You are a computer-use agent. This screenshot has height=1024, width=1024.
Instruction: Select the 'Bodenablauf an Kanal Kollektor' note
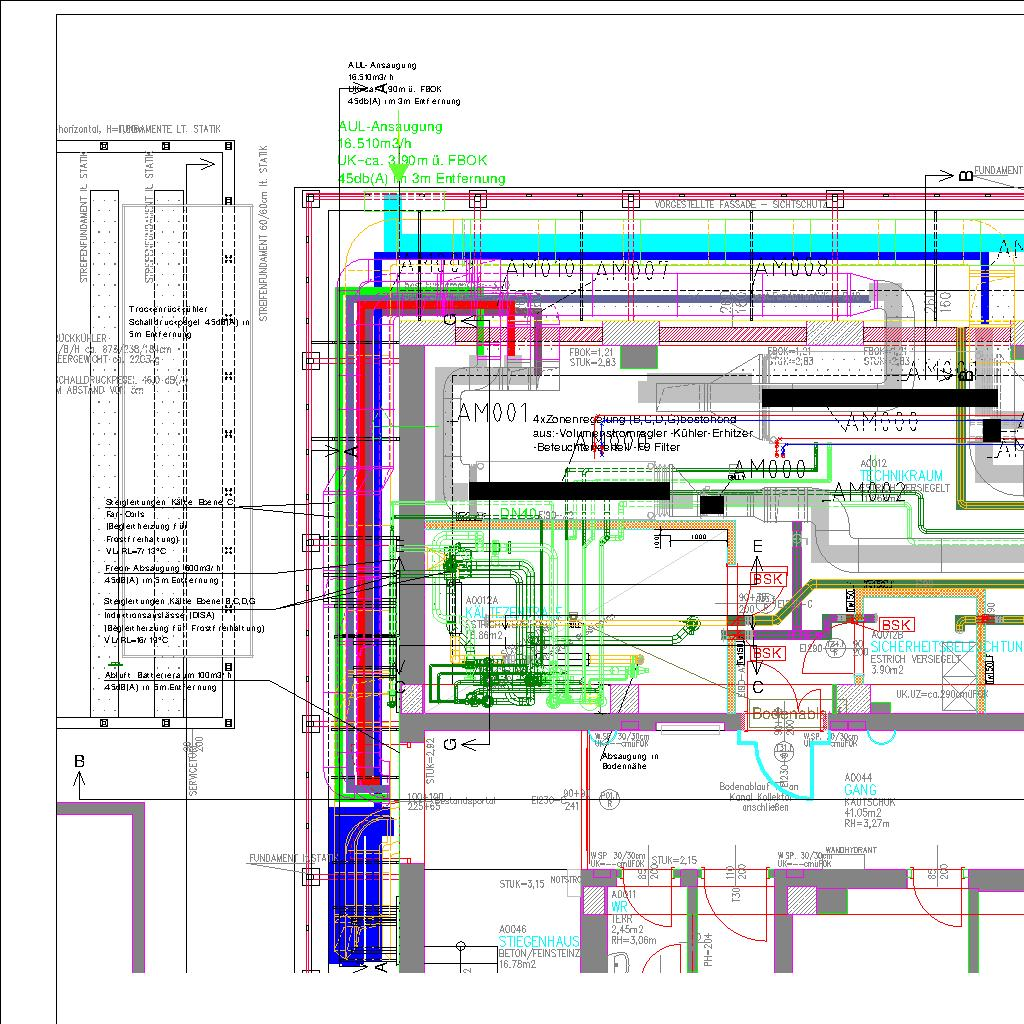tap(758, 792)
